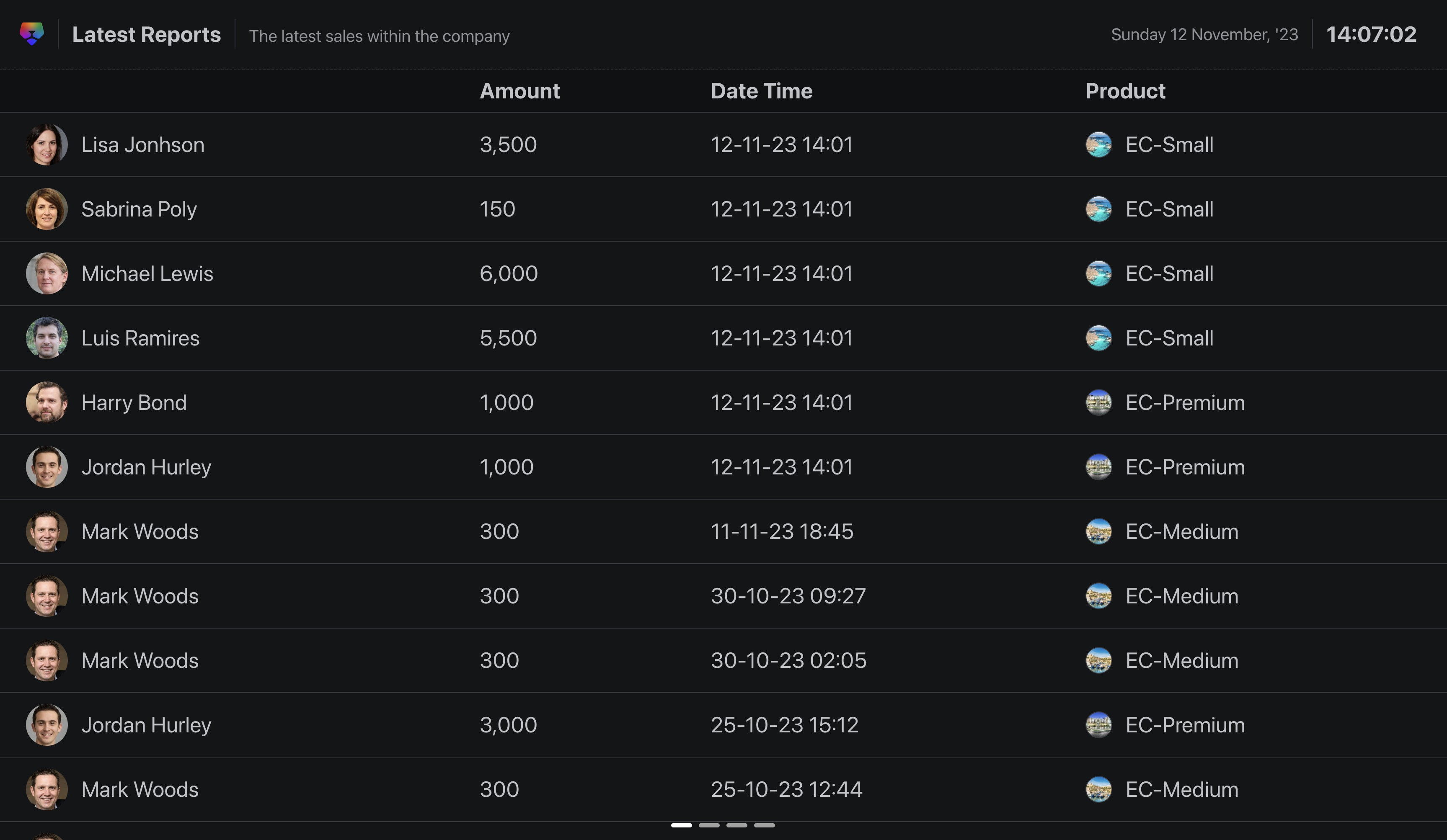Click date 25-10-23 15:12
Screen dimensions: 1447x840
pos(784,725)
